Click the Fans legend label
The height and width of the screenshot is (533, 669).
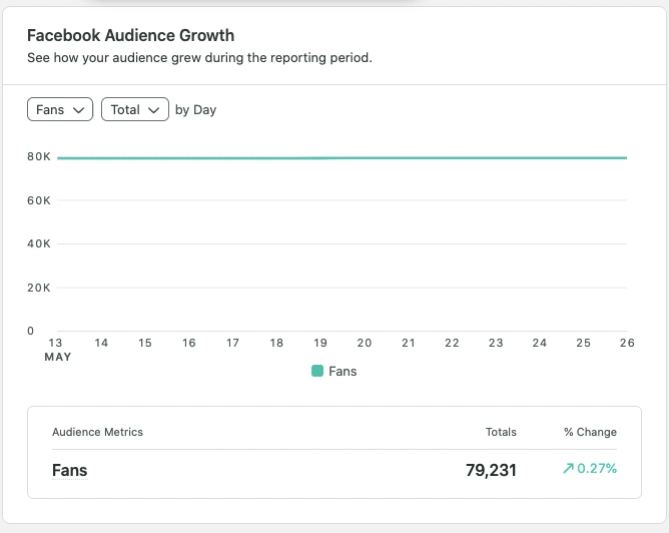pos(342,371)
